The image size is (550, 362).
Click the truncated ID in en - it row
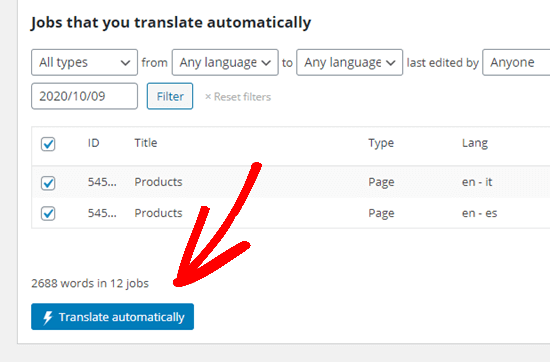click(x=102, y=182)
